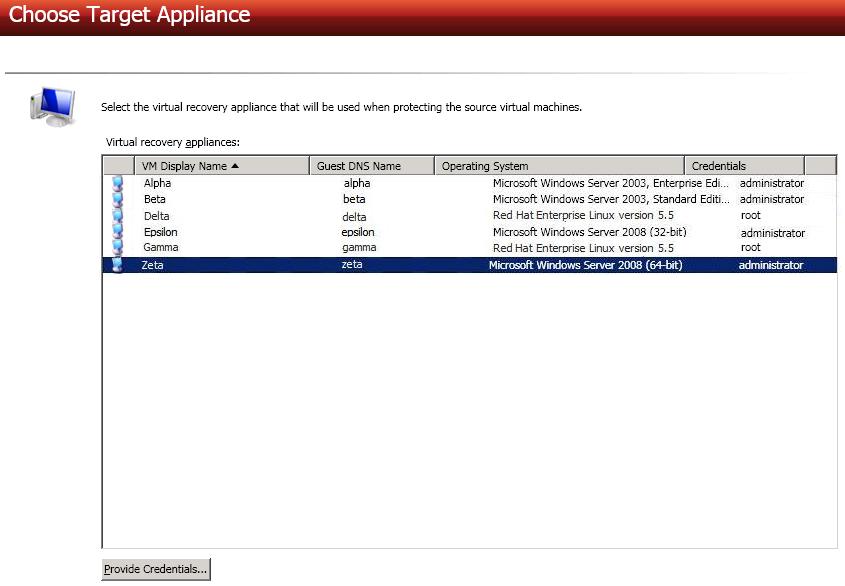Click the guest DNS name 'gamma'
Image resolution: width=845 pixels, height=586 pixels.
359,247
